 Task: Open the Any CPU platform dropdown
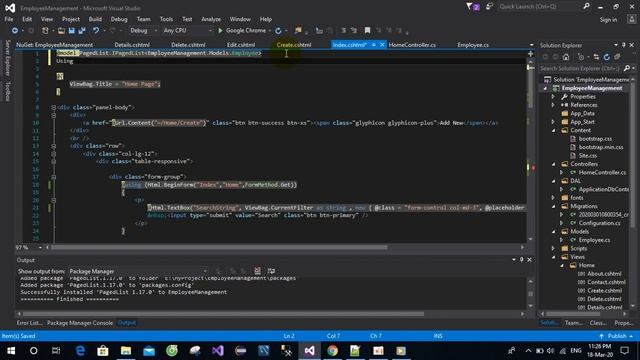click(x=187, y=31)
